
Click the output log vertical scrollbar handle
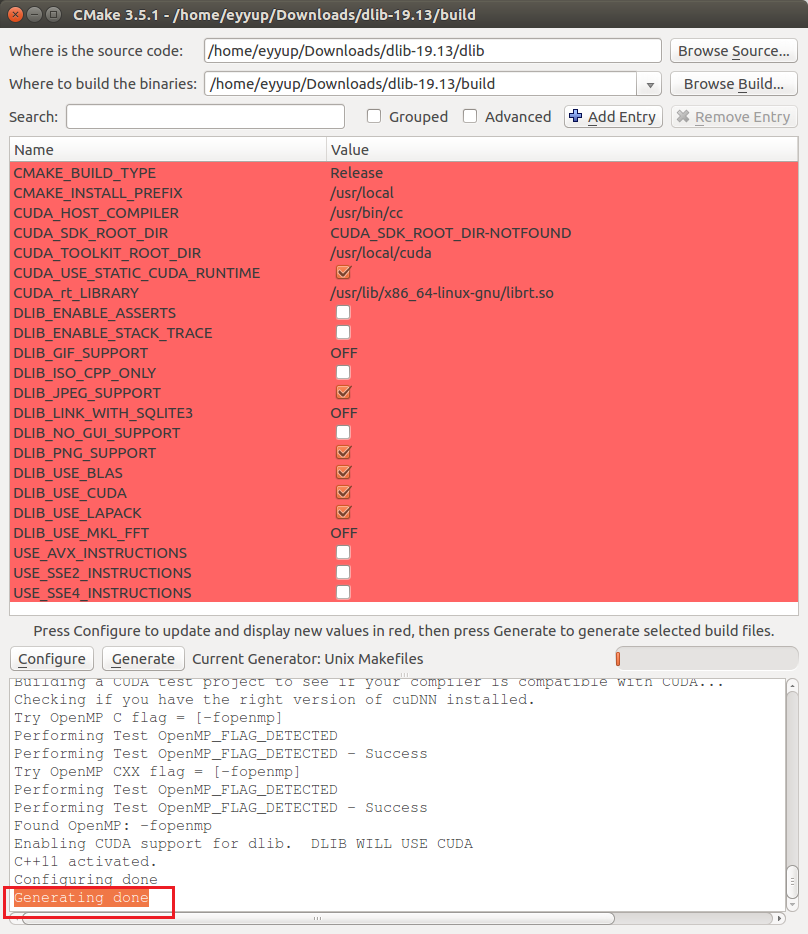[792, 882]
